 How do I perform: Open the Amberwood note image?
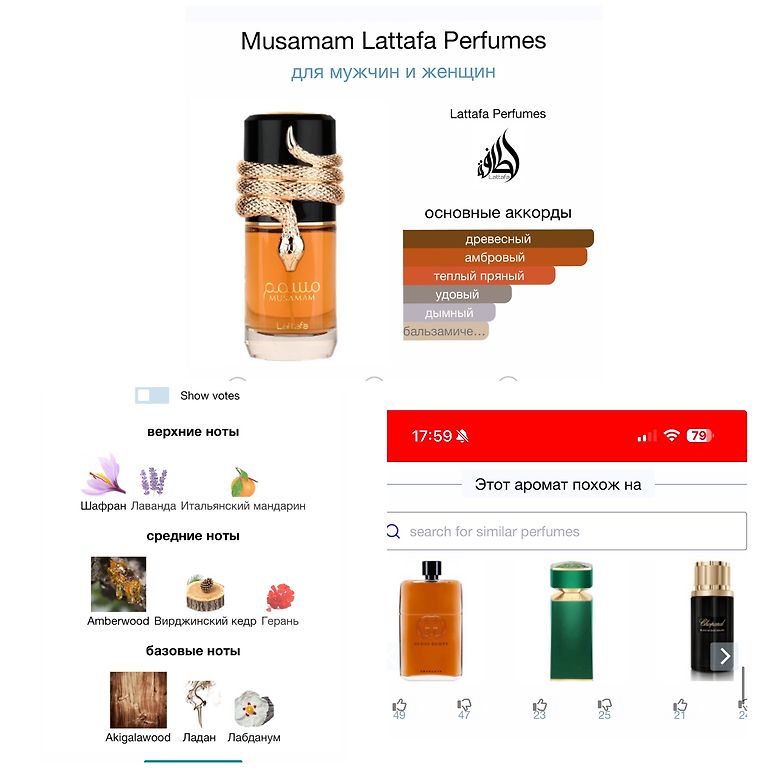[x=119, y=584]
